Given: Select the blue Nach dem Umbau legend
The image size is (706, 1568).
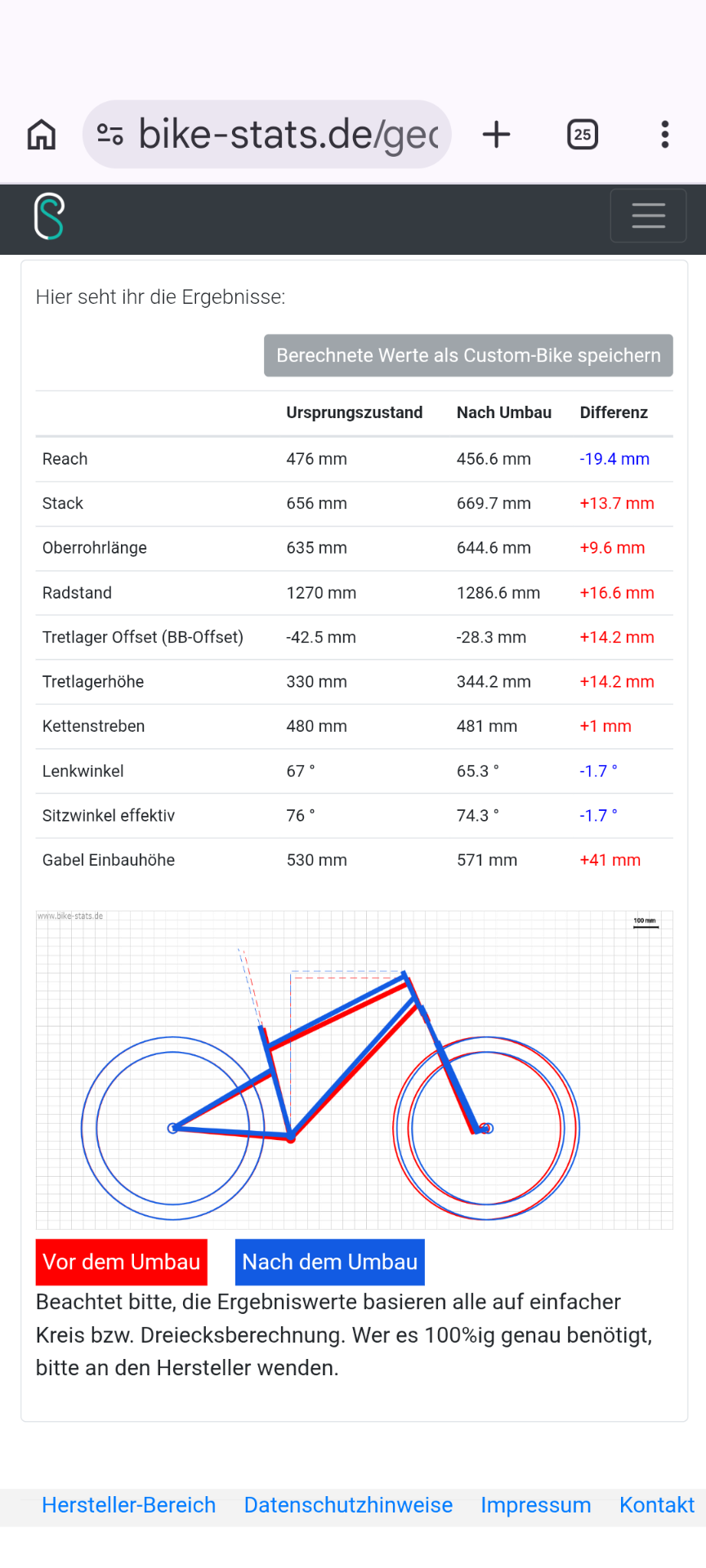Looking at the screenshot, I should click(330, 1262).
